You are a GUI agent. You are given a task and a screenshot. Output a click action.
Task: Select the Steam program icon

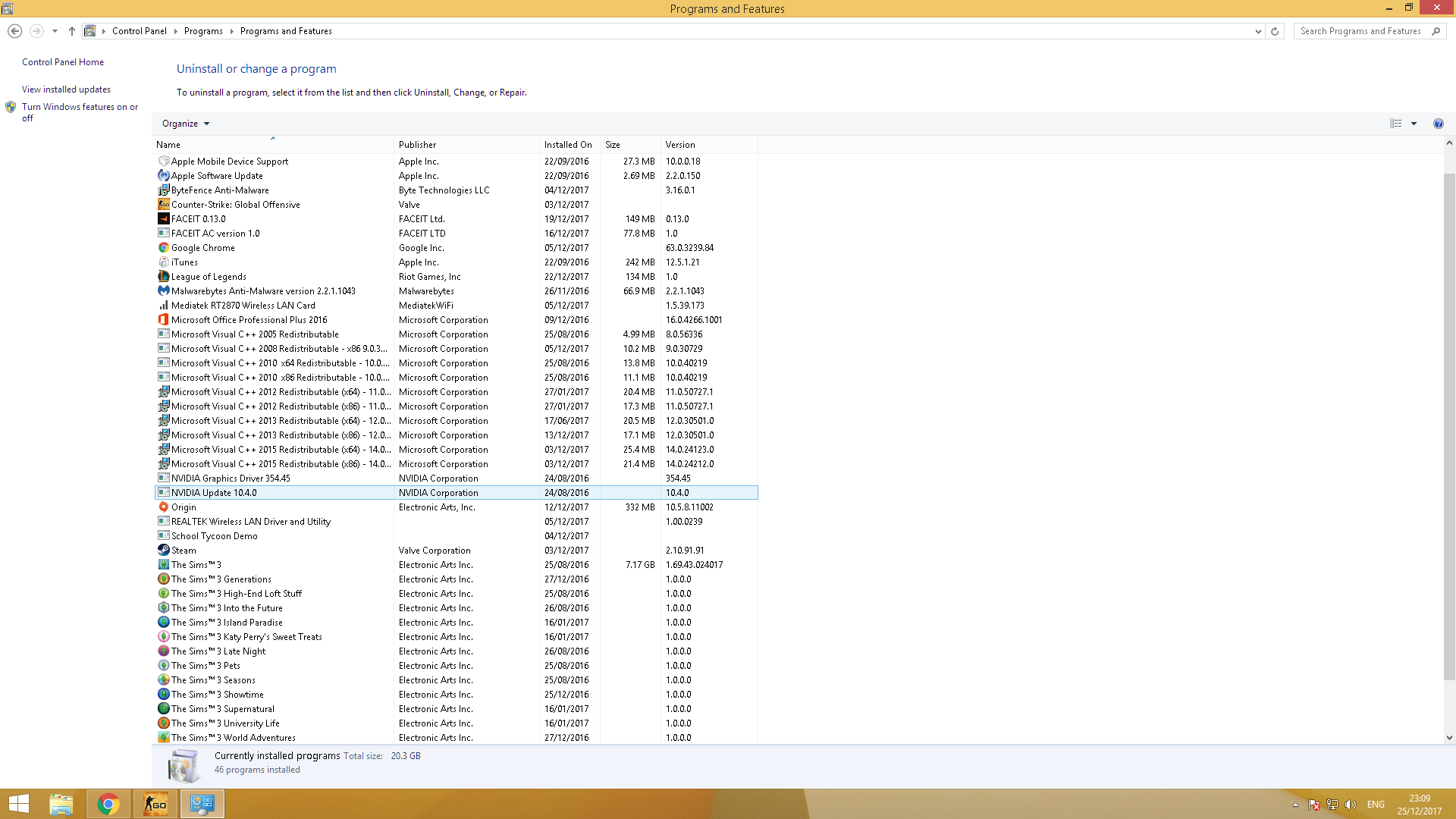coord(163,551)
